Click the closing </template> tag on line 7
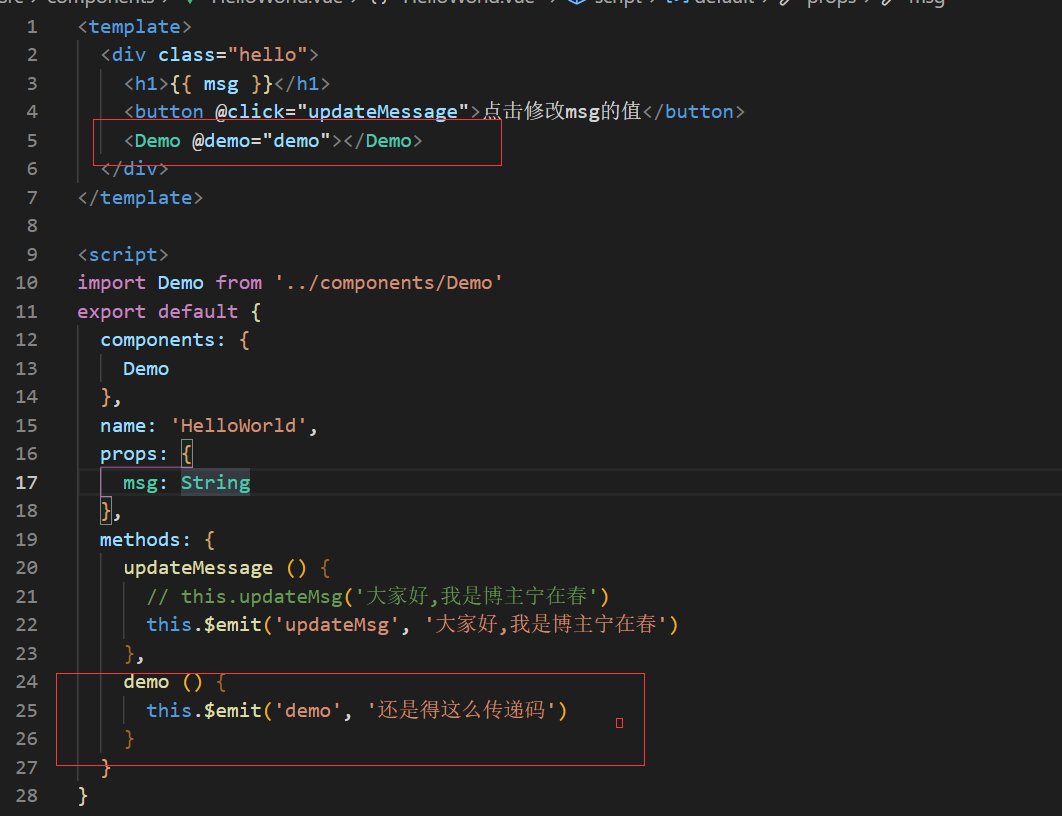Screen dimensions: 1062x816 point(140,198)
